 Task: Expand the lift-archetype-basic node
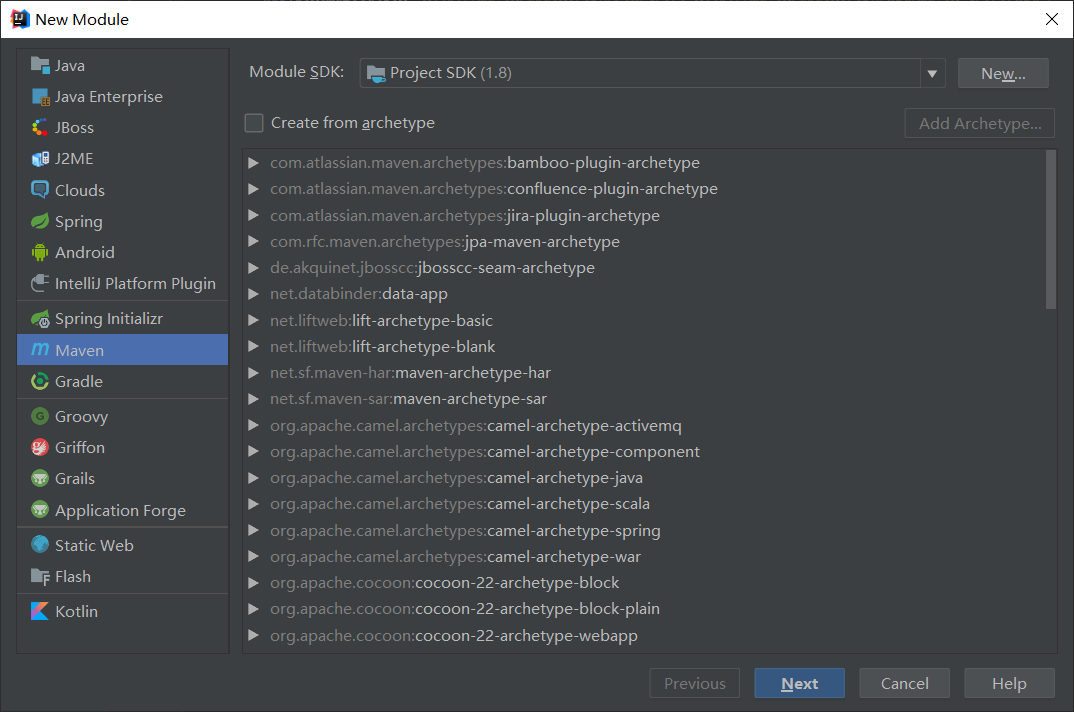pos(254,321)
